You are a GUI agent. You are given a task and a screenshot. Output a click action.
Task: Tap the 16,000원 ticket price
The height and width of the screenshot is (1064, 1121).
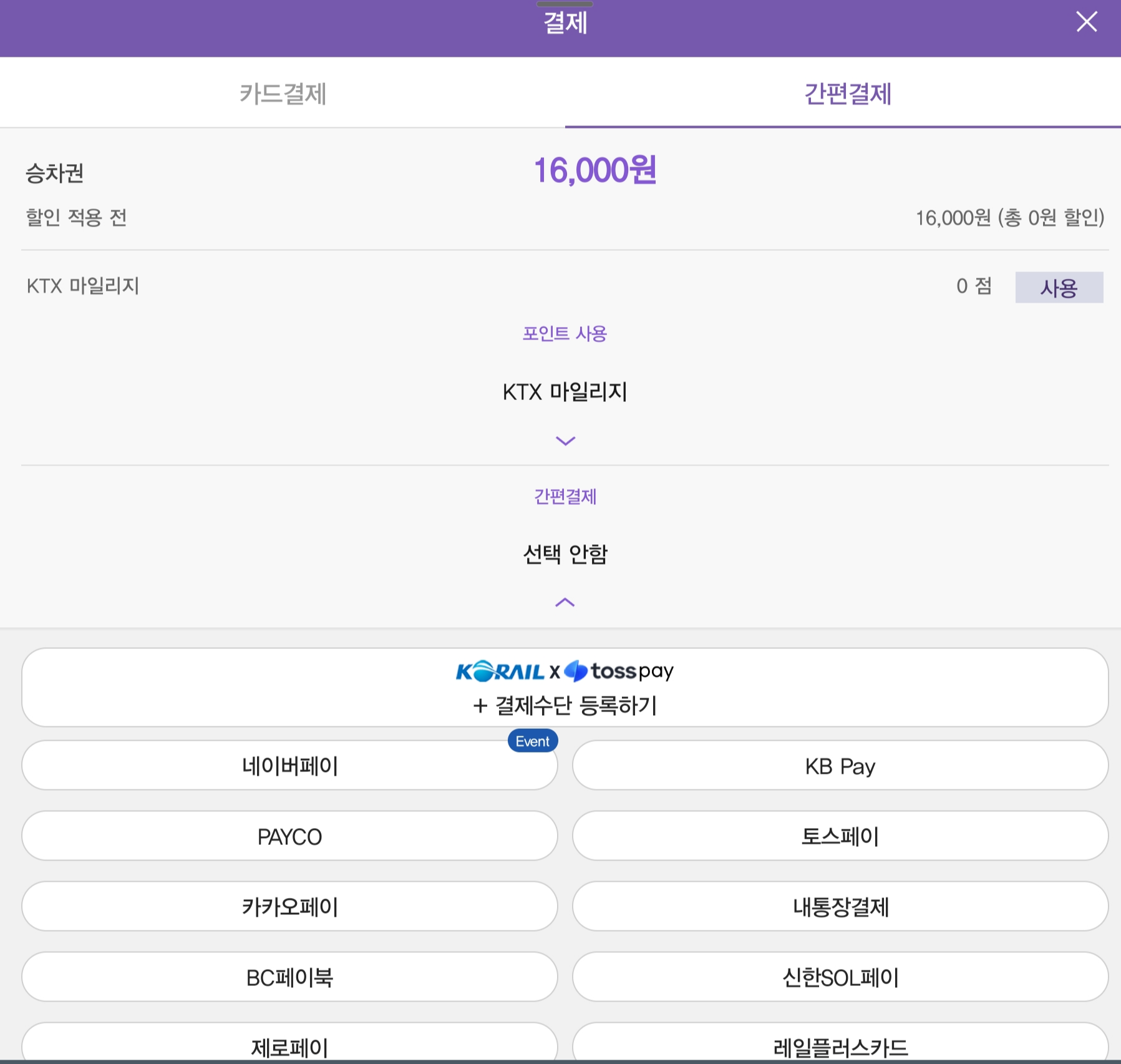(594, 170)
